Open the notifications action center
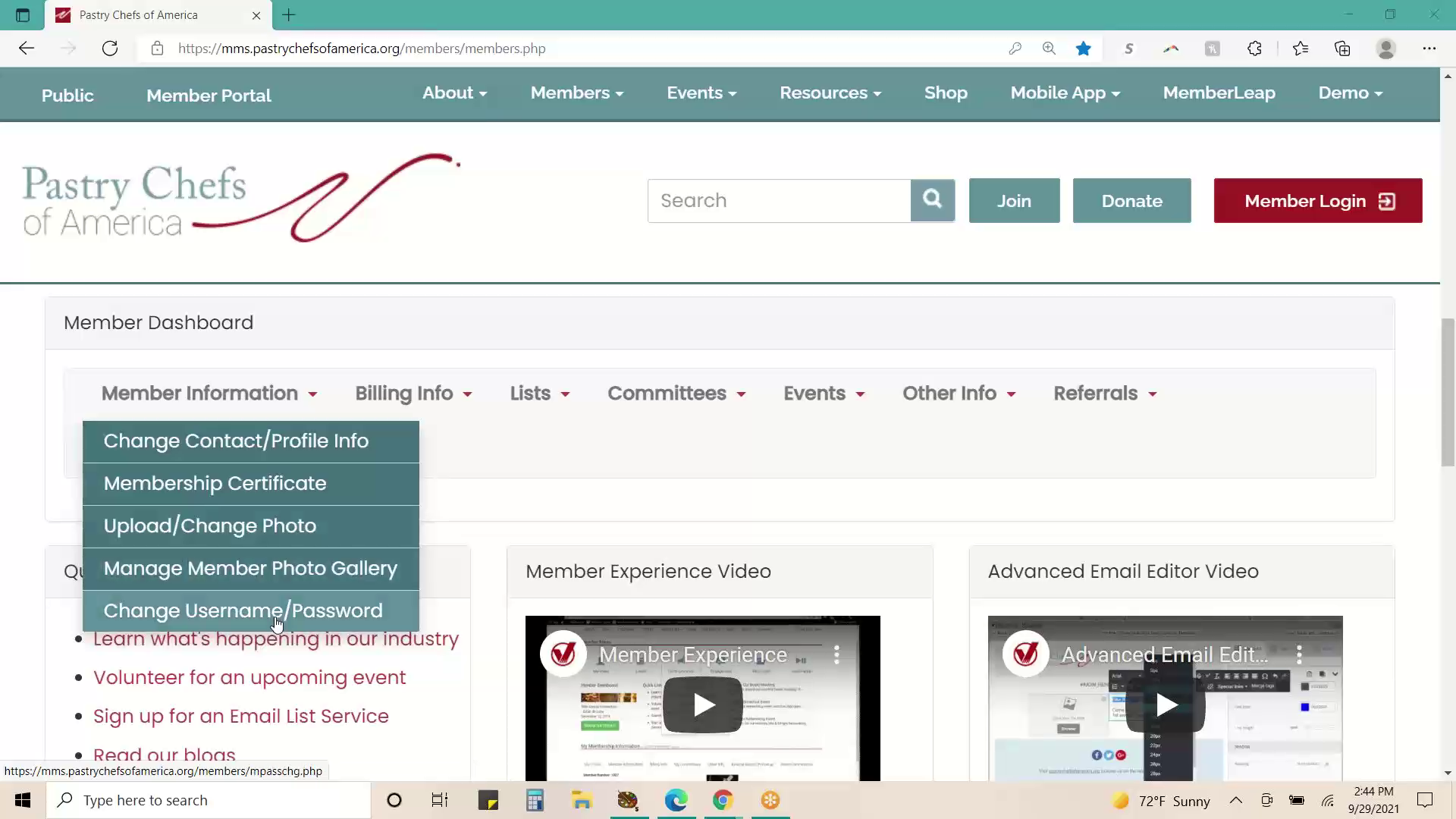 tap(1425, 800)
